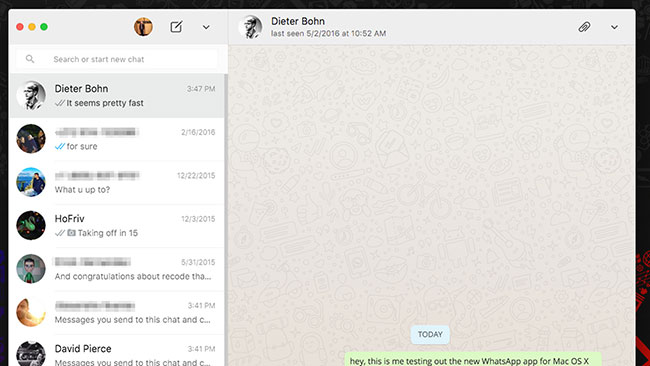Image resolution: width=650 pixels, height=366 pixels.
Task: Click the avatar beside the 'for sure' chat
Action: click(31, 139)
